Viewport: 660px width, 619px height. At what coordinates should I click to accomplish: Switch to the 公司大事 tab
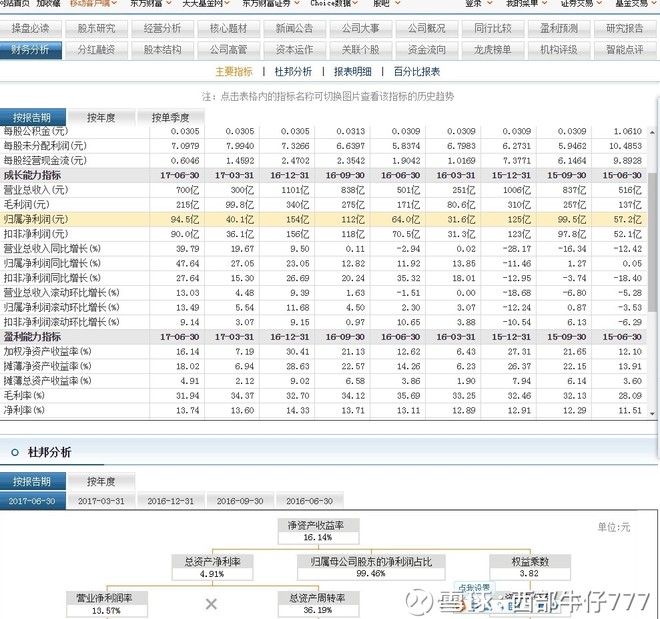361,29
